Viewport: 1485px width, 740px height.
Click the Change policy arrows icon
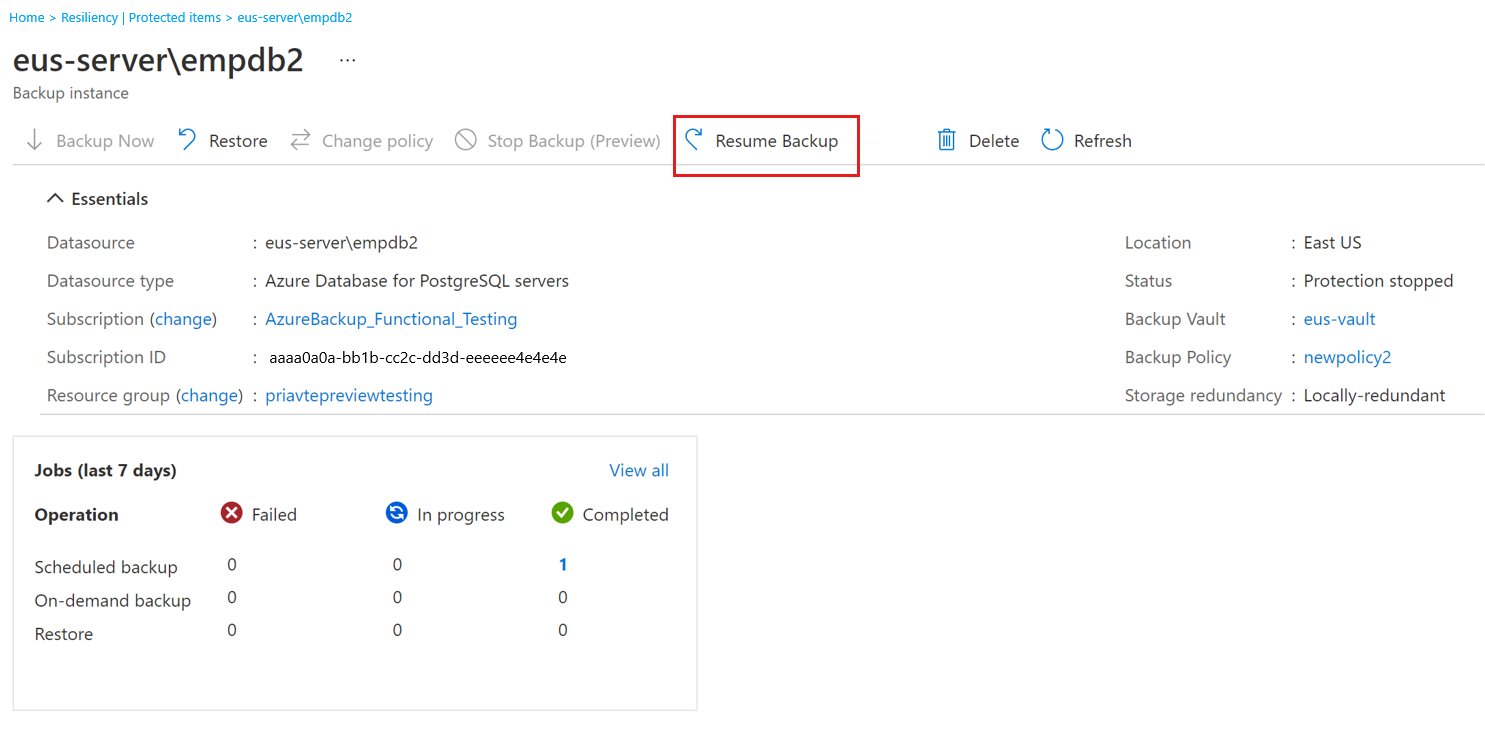pyautogui.click(x=300, y=140)
